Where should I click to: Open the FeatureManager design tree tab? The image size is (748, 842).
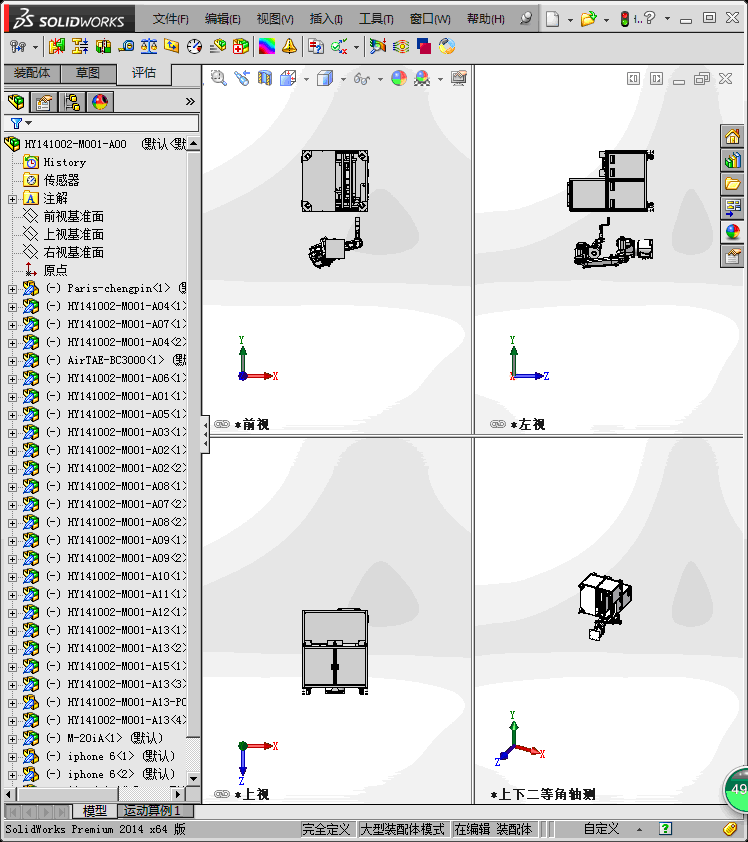click(16, 101)
